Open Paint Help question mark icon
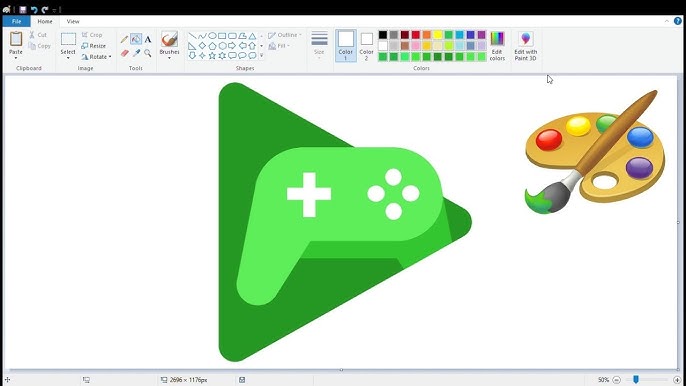Image resolution: width=686 pixels, height=386 pixels. (678, 21)
